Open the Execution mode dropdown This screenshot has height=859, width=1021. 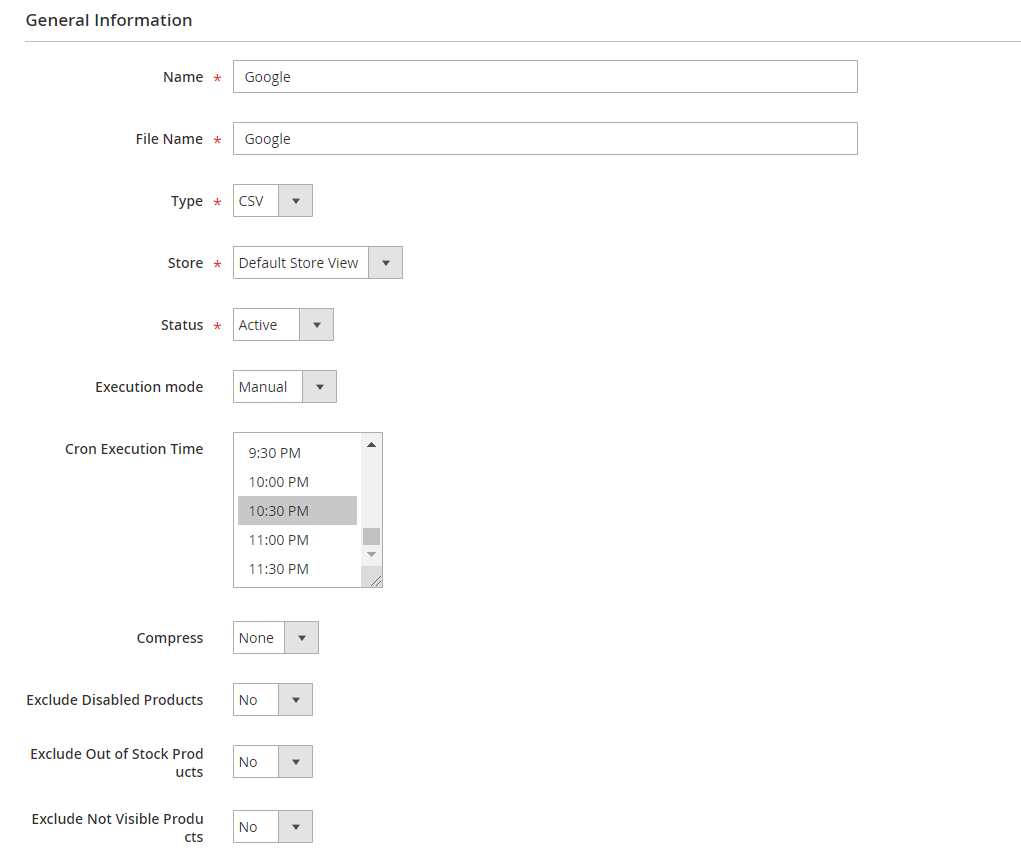[x=285, y=387]
